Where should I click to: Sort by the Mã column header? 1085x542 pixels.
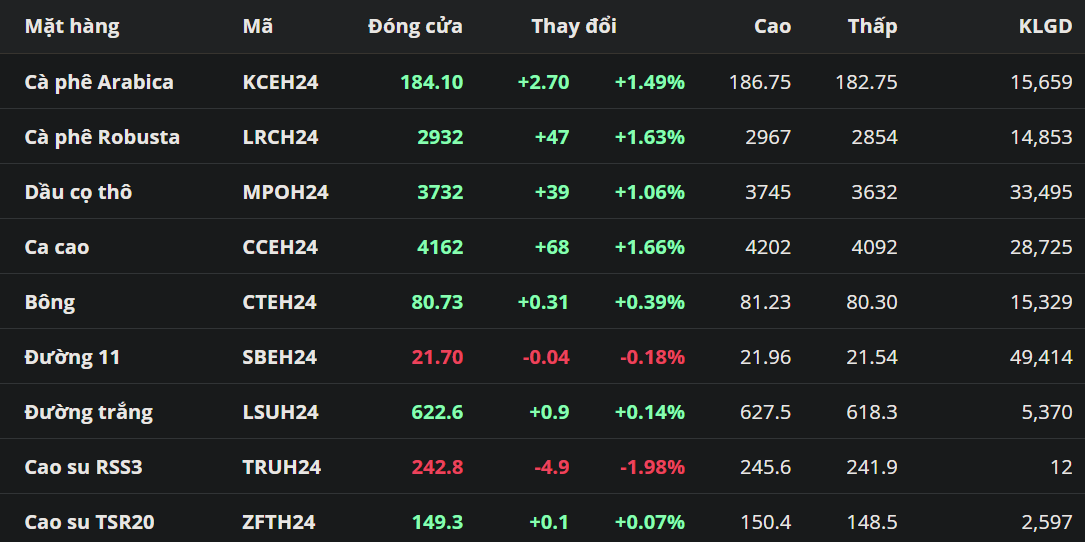(x=258, y=27)
